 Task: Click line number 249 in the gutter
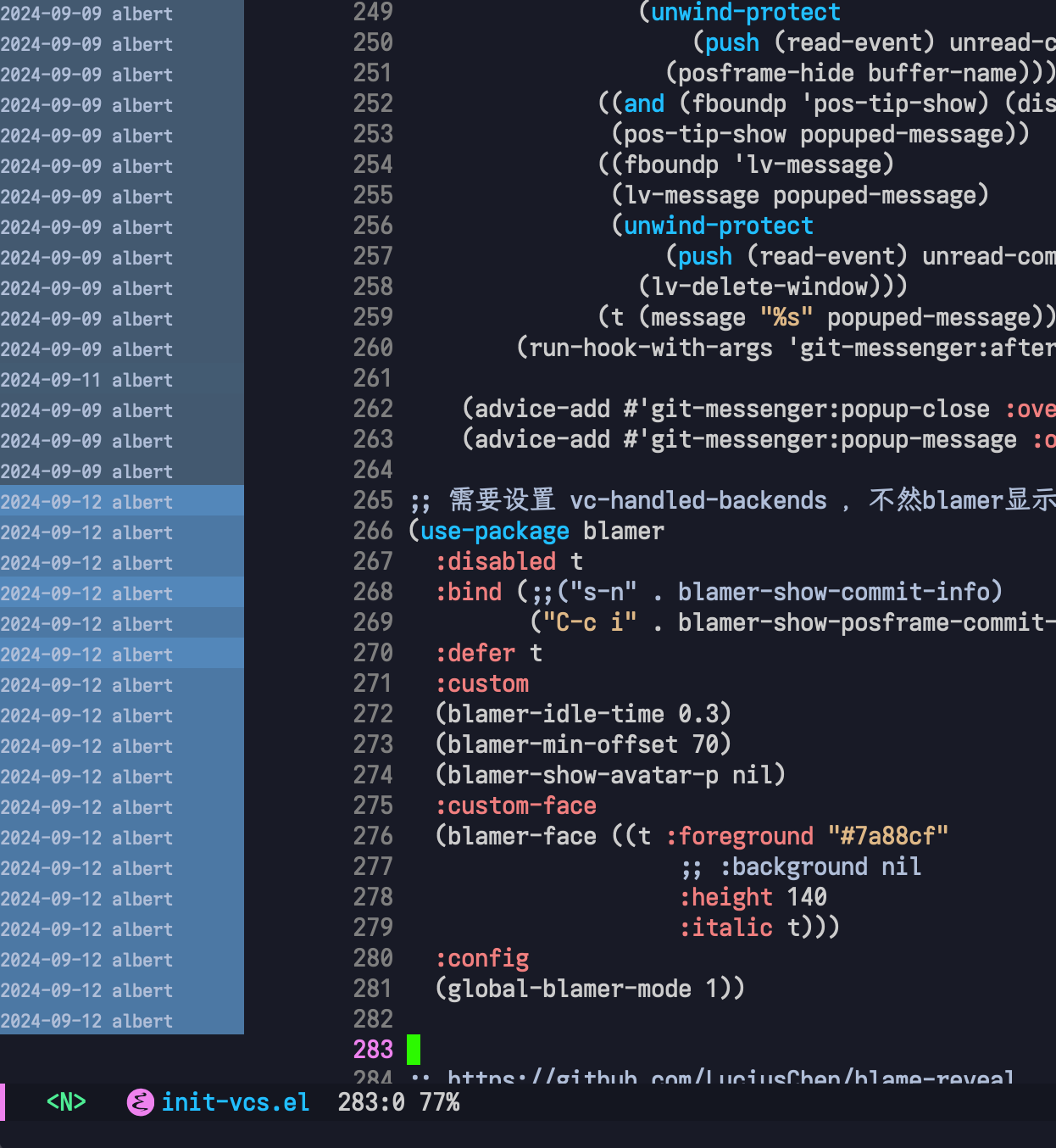(373, 12)
